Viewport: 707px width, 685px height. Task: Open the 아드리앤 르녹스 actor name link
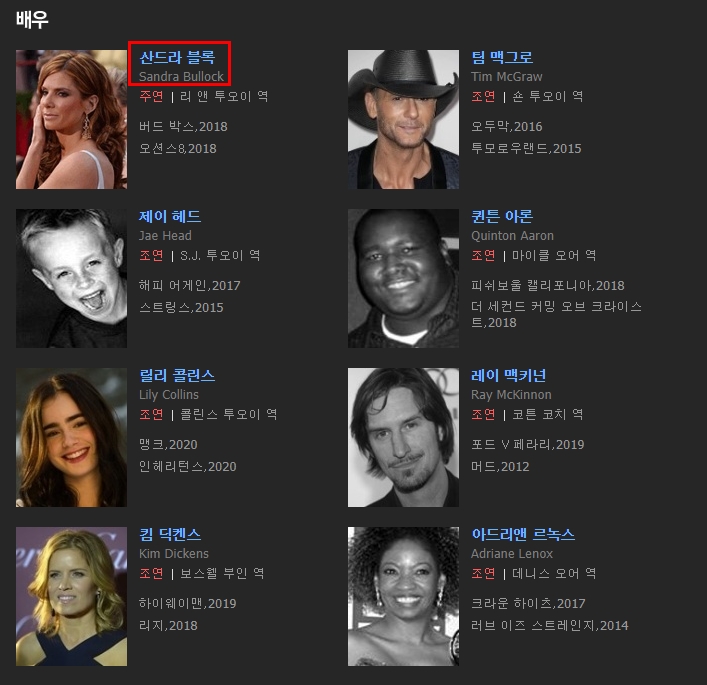[523, 535]
